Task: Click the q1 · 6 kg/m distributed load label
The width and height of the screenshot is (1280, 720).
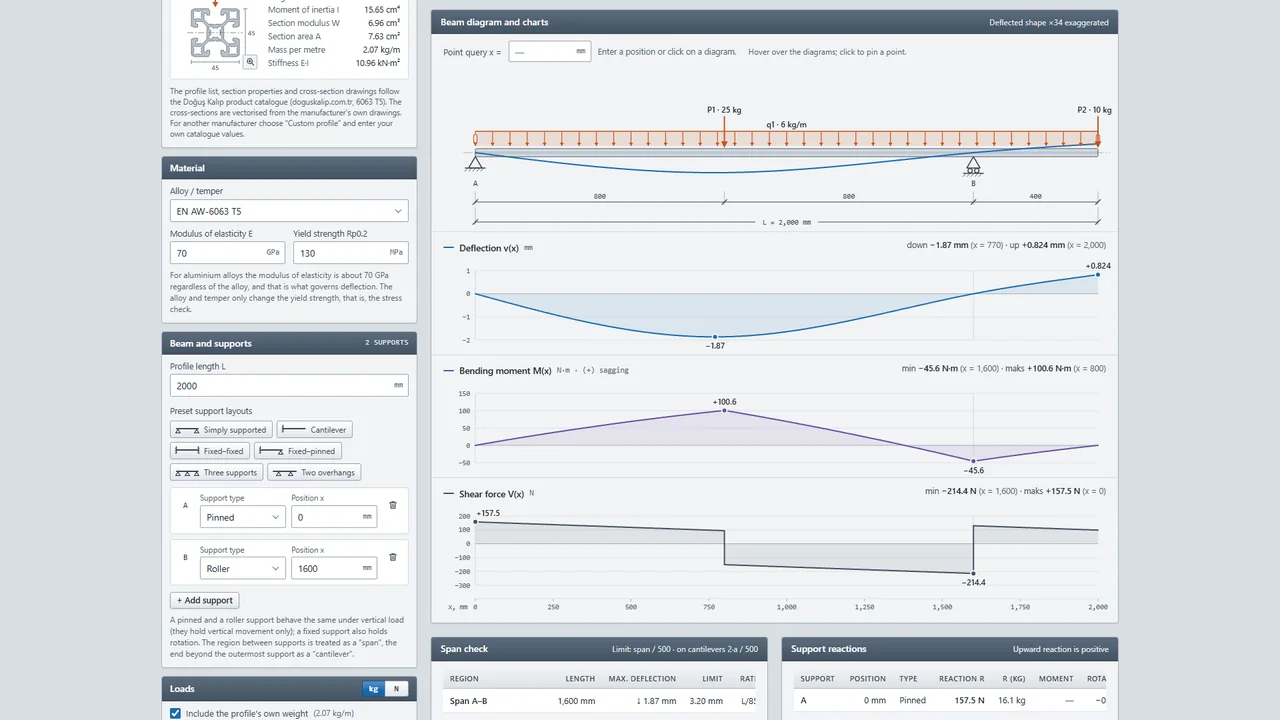Action: 787,125
